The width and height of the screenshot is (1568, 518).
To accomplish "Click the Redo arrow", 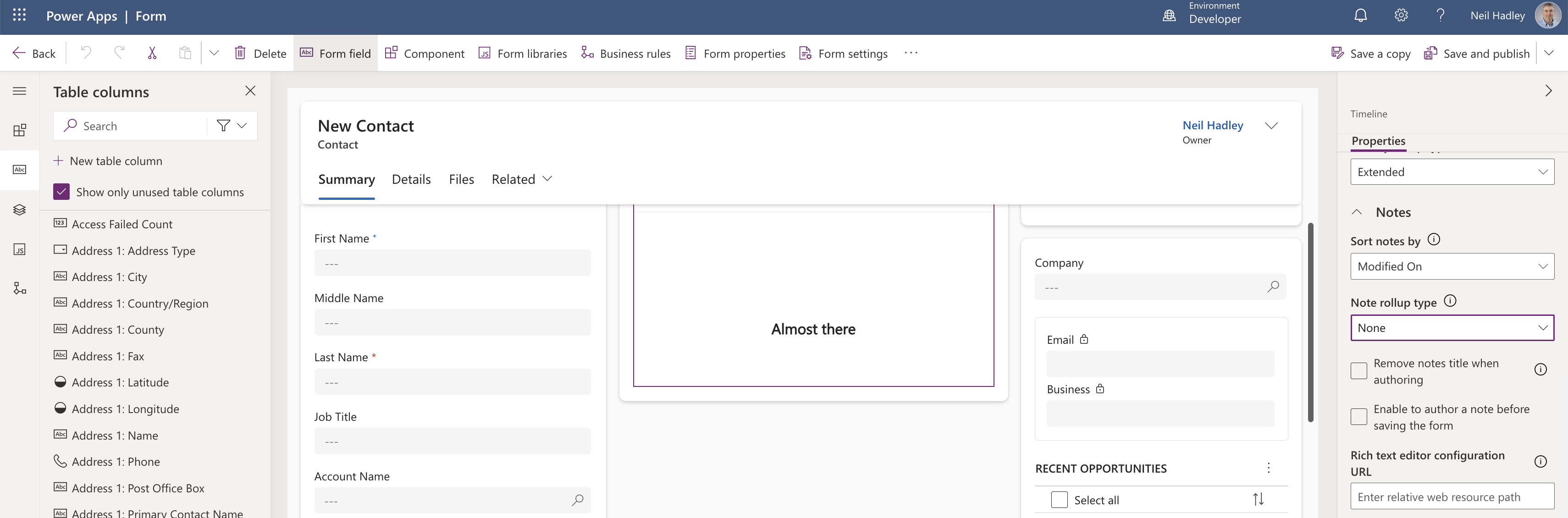I will 119,53.
